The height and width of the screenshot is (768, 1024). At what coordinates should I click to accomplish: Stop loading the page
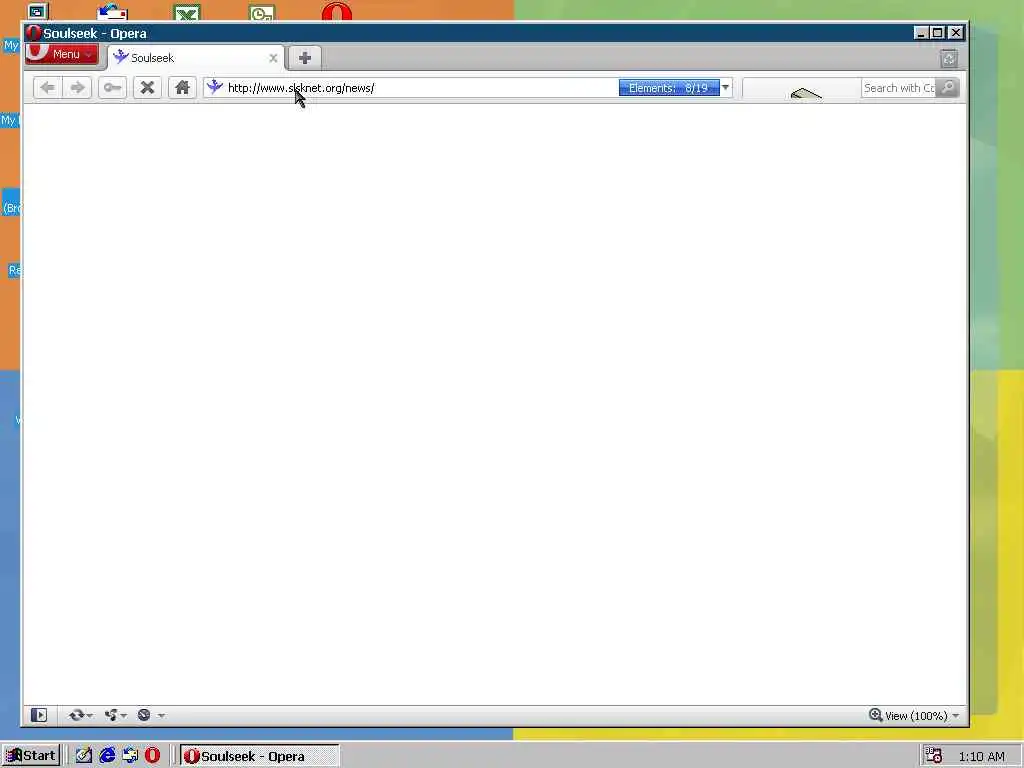(147, 88)
